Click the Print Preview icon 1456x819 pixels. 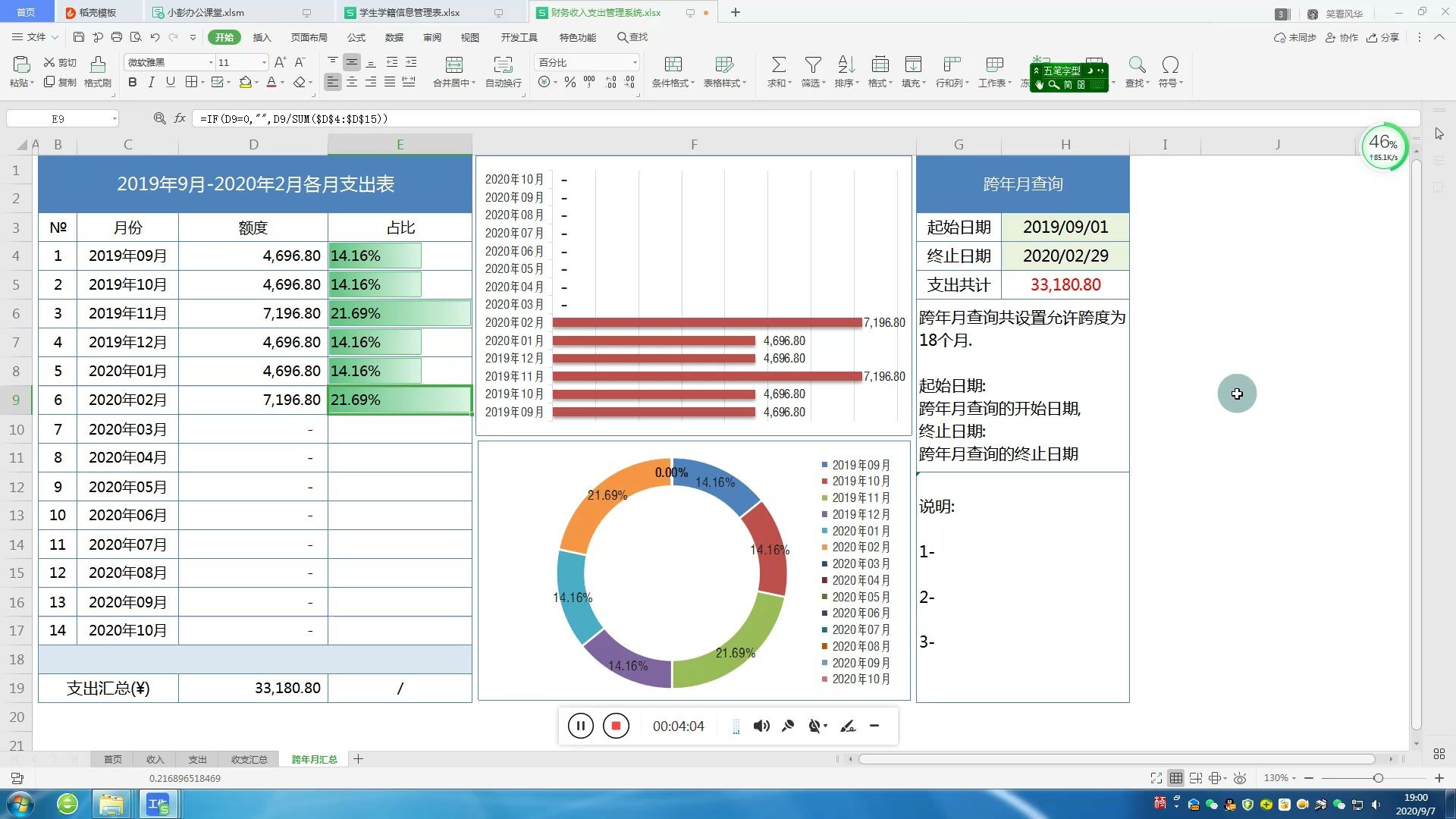tap(136, 37)
